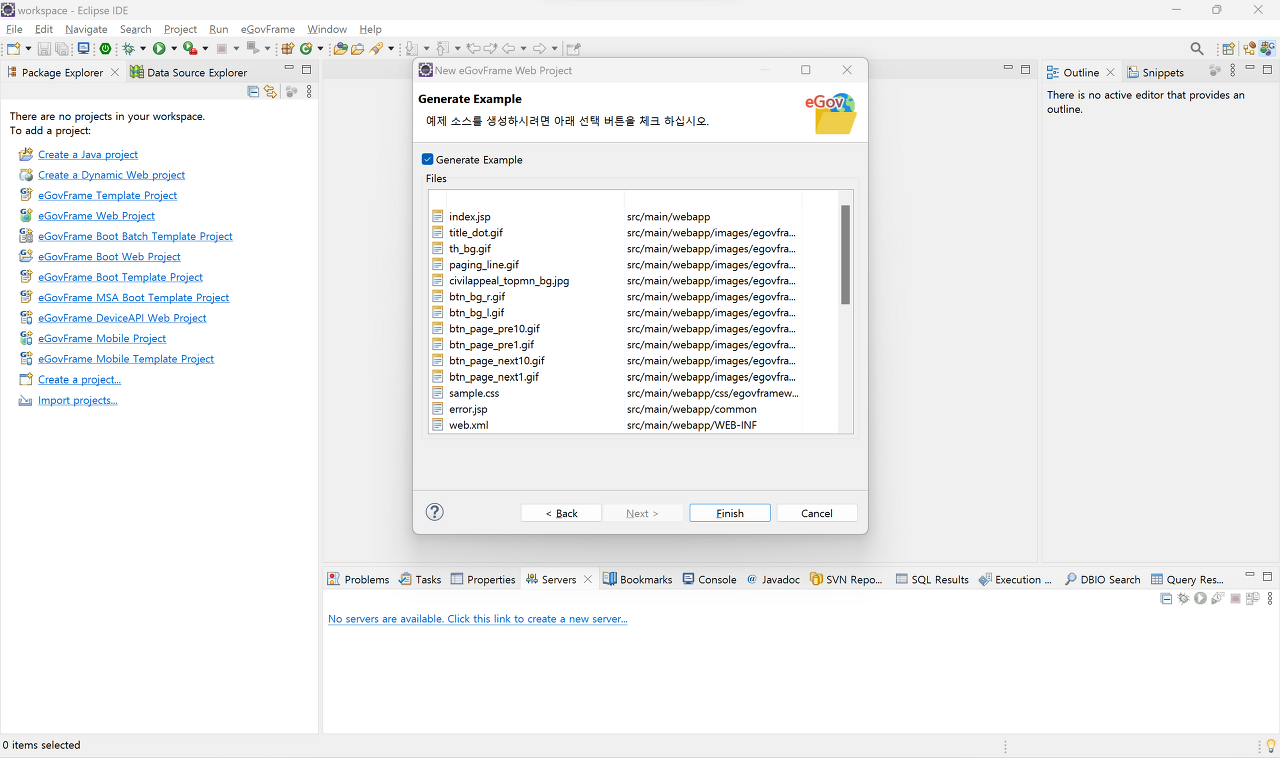Open the eGovFrame menu

(x=267, y=29)
